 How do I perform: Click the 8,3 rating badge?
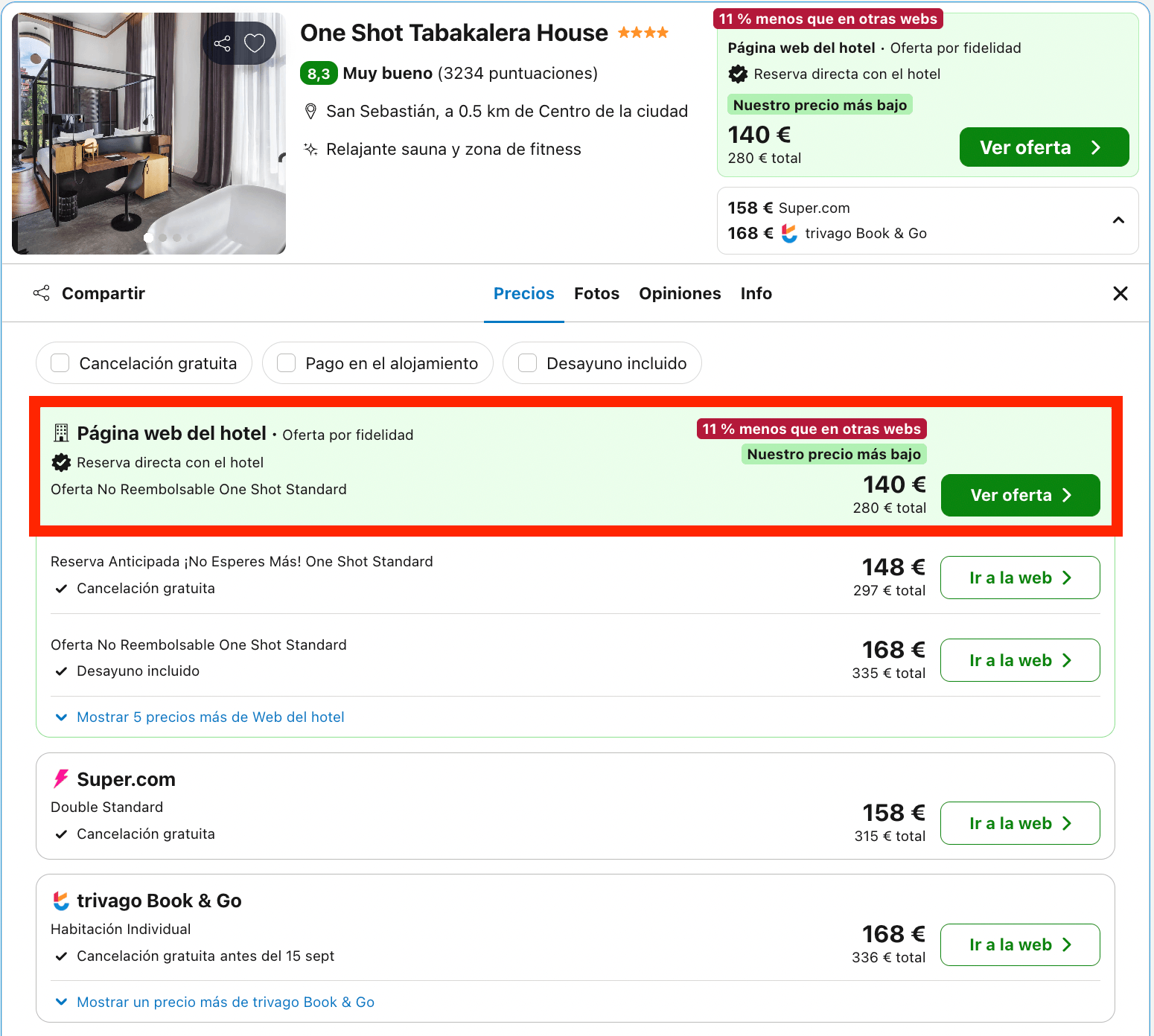[319, 73]
